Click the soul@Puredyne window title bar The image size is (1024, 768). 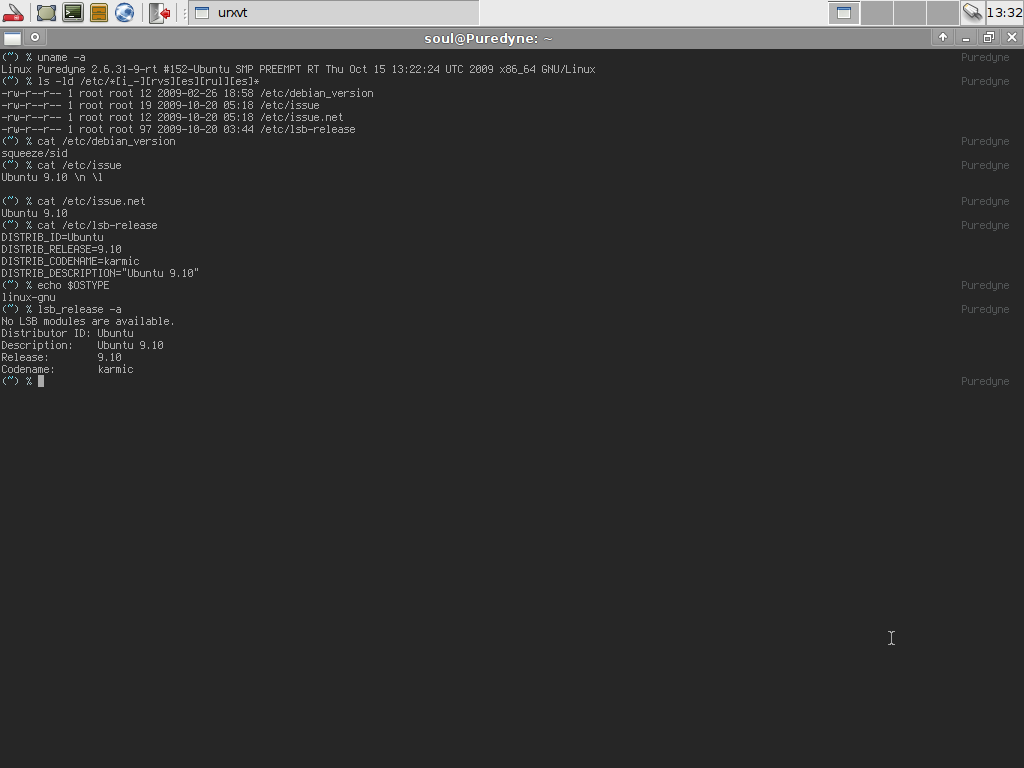[x=488, y=38]
